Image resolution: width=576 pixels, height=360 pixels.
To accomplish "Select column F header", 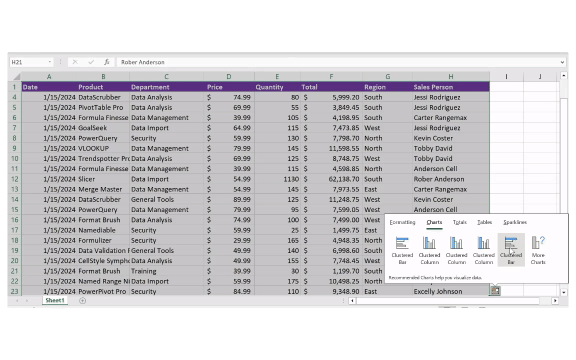I will [331, 77].
